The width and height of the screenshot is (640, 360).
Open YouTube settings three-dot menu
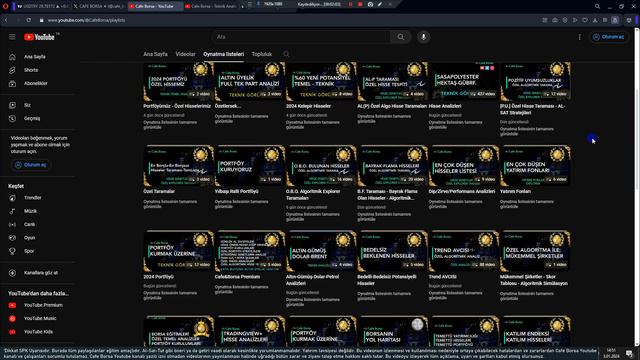click(x=580, y=37)
